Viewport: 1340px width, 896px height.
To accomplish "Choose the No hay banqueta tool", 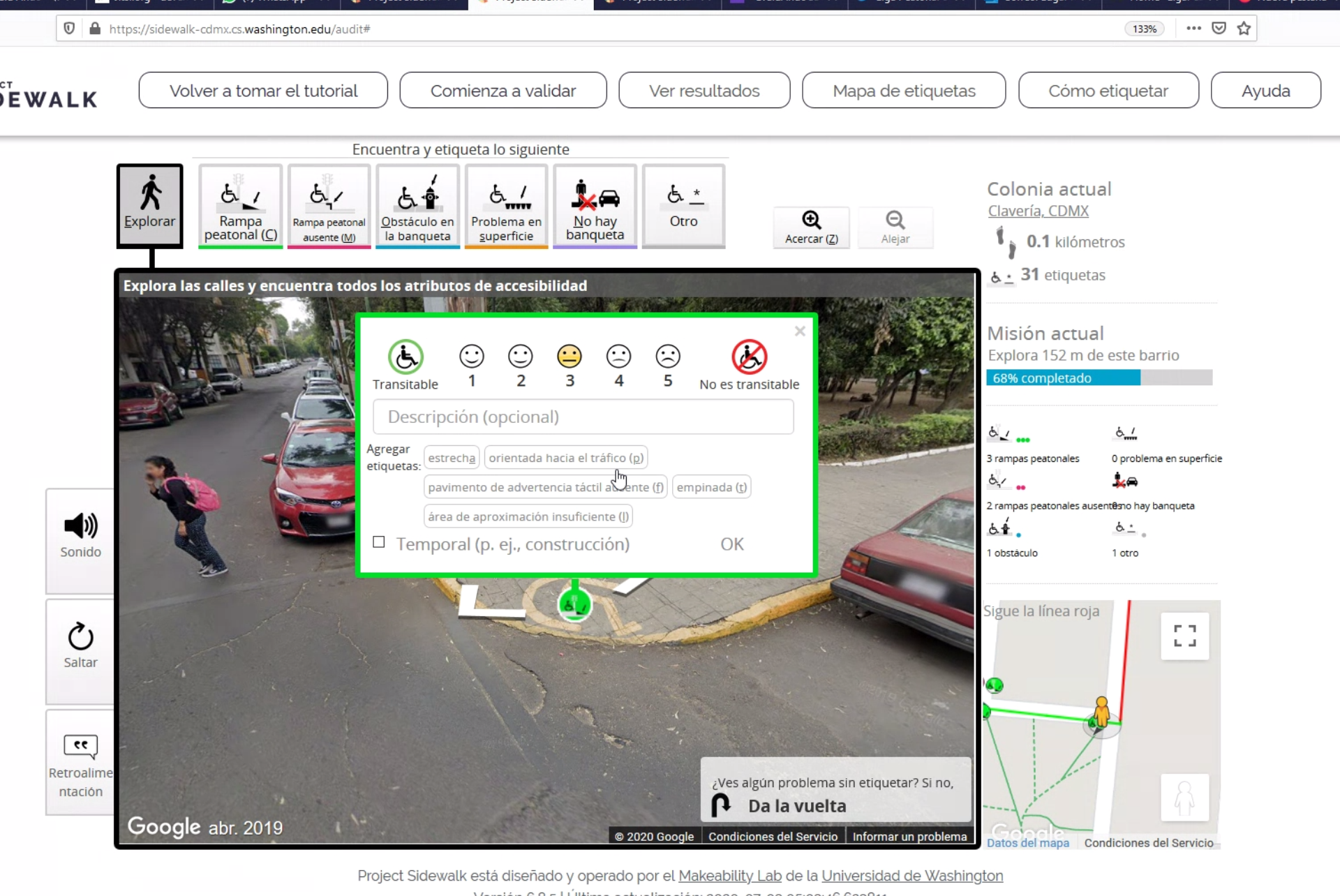I will pos(595,205).
